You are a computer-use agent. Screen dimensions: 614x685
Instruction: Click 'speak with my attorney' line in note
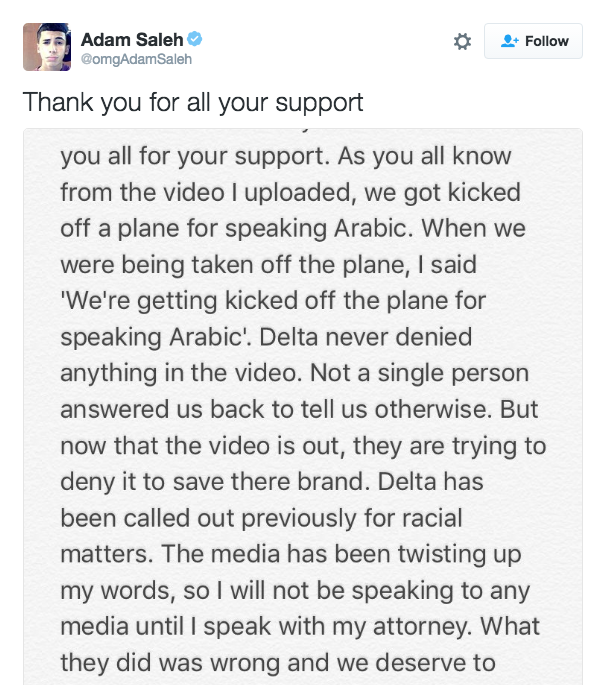click(337, 626)
